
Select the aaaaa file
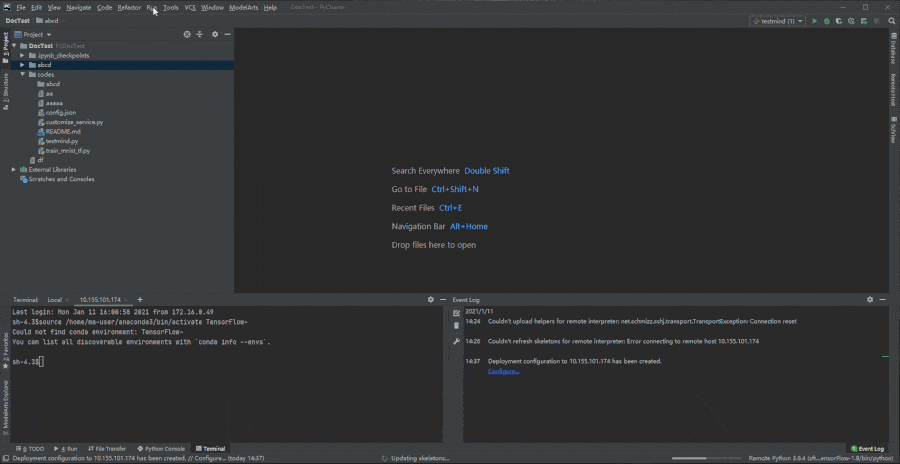click(51, 103)
